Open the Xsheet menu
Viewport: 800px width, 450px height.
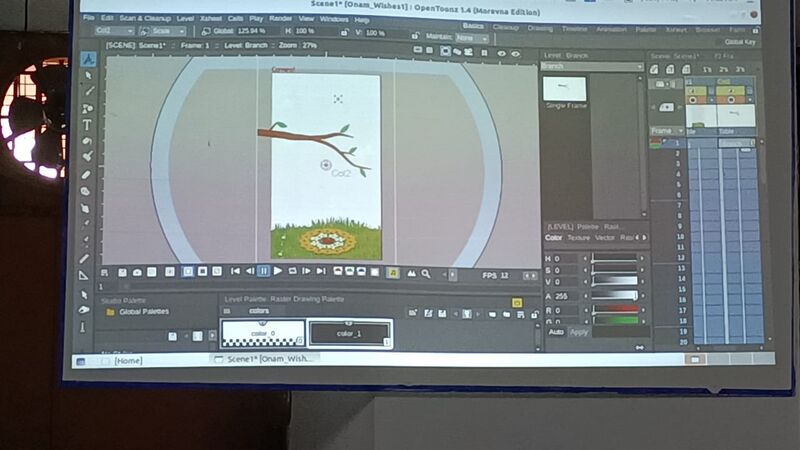coord(209,19)
